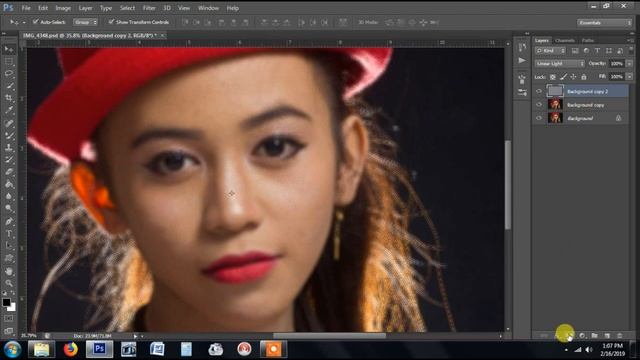Open the Filter menu

tap(149, 8)
